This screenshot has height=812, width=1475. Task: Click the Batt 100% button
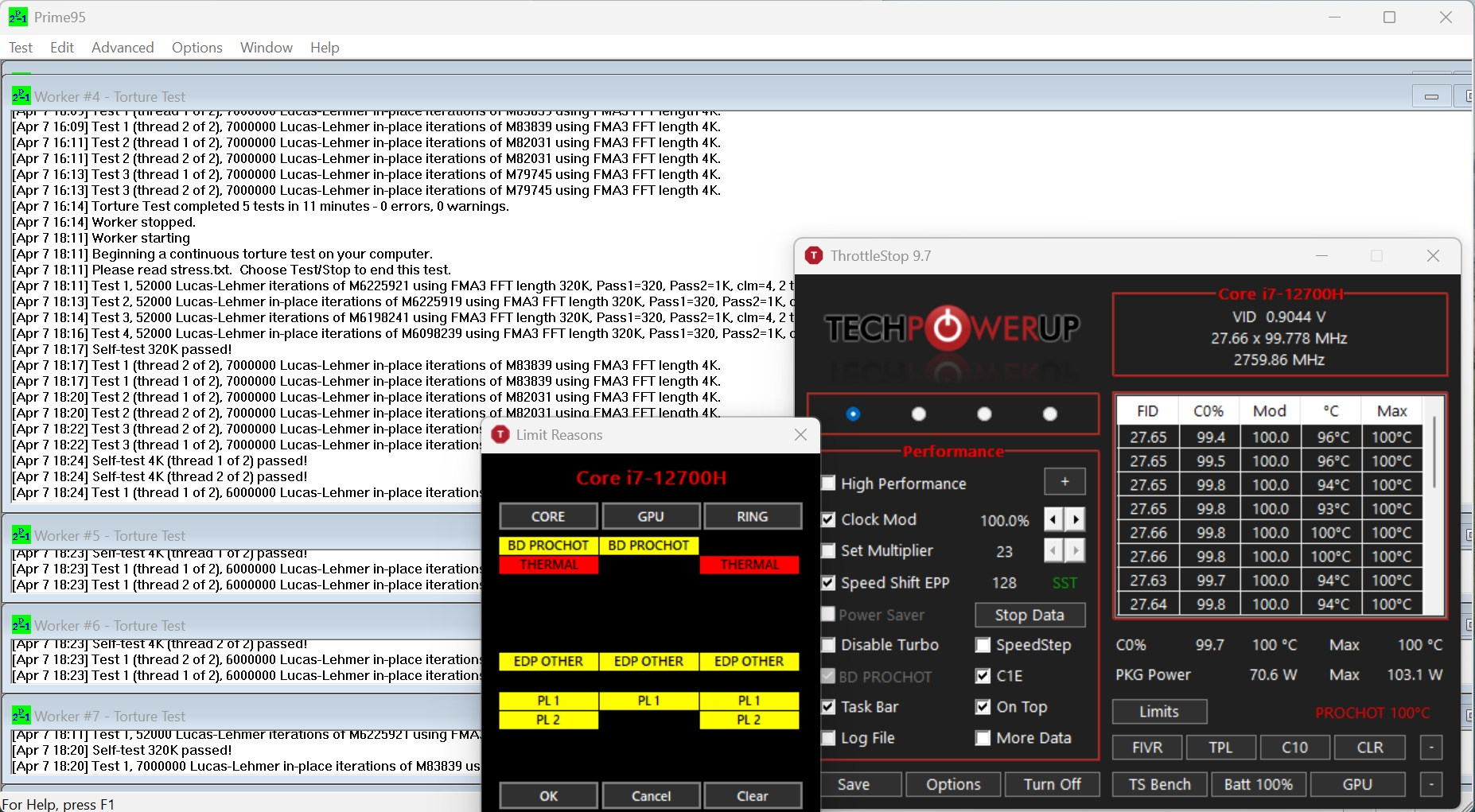tap(1259, 784)
